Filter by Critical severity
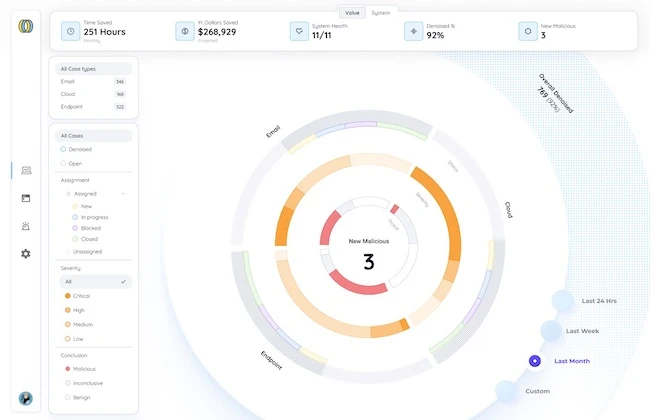Screen dimensions: 650x420 click(82, 296)
